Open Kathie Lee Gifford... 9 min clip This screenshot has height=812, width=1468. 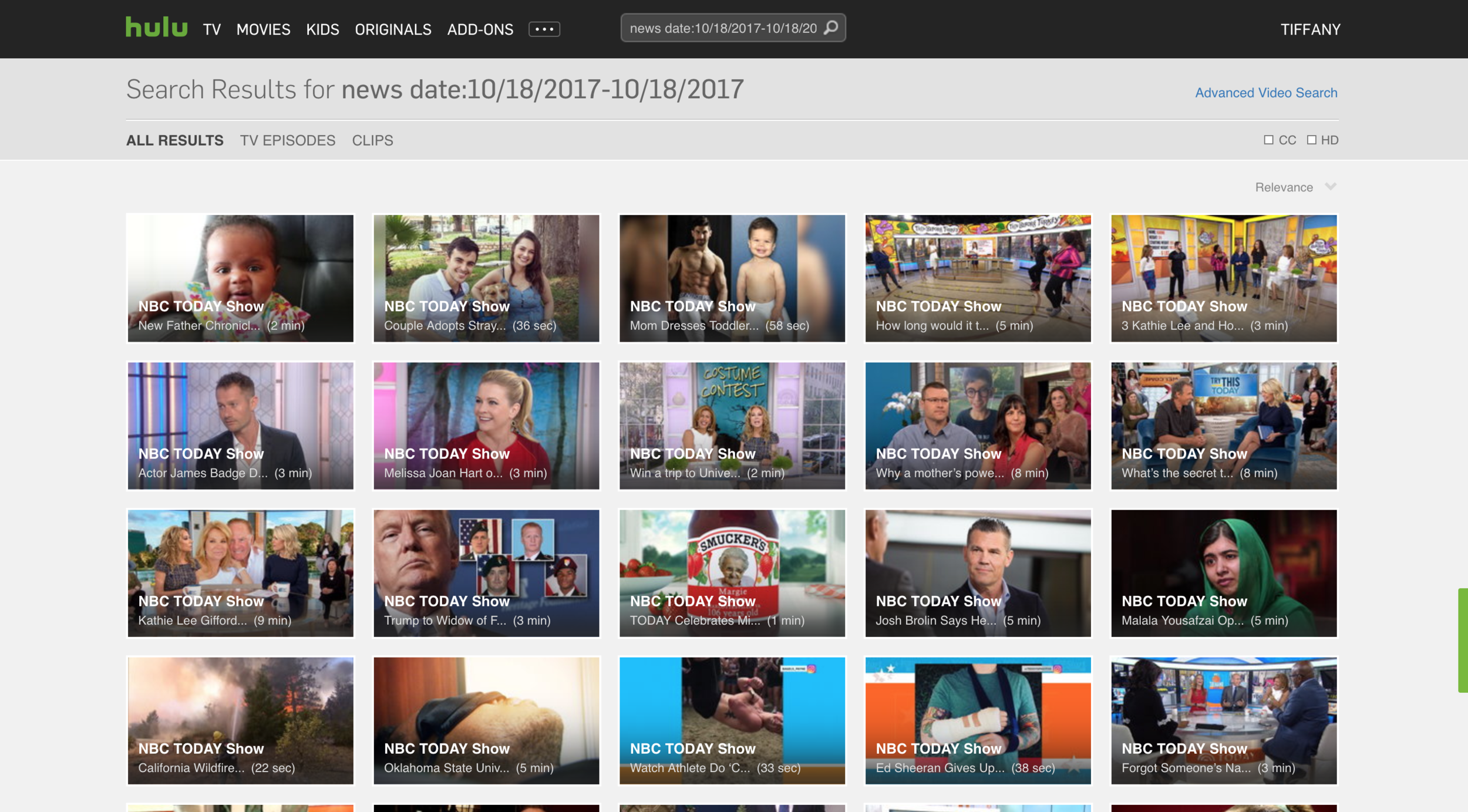[240, 572]
